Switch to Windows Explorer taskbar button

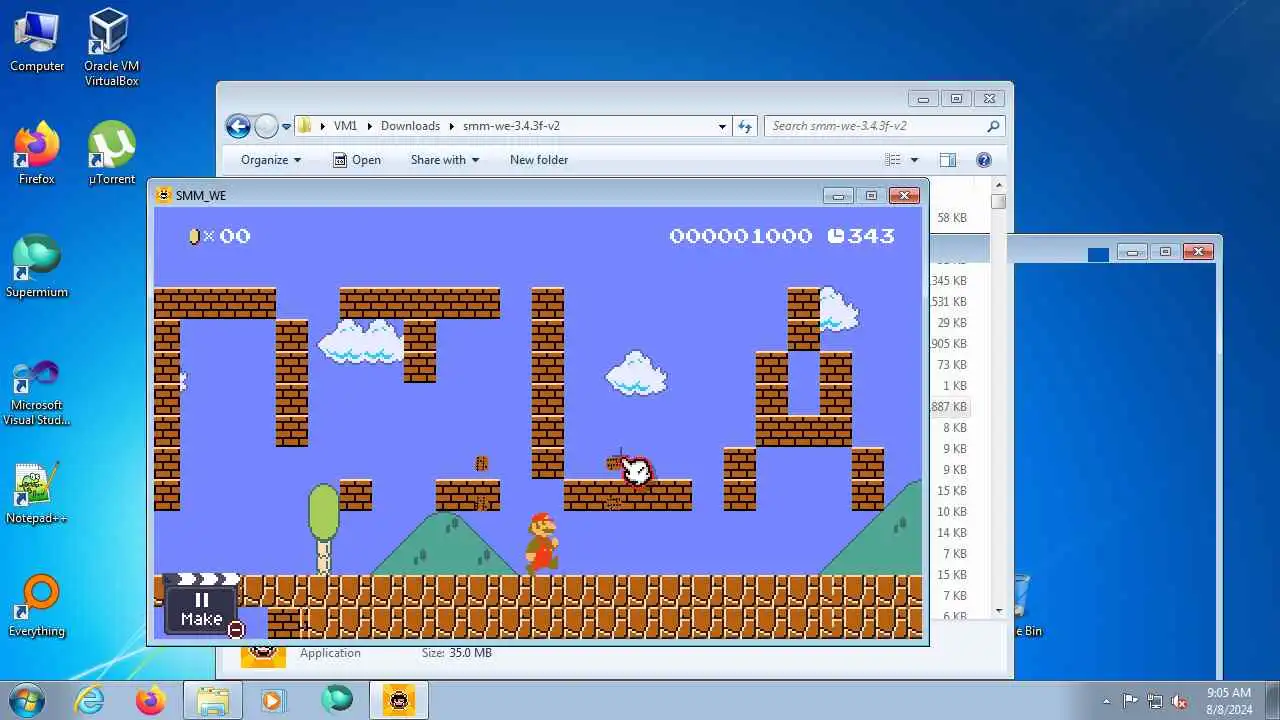[214, 700]
